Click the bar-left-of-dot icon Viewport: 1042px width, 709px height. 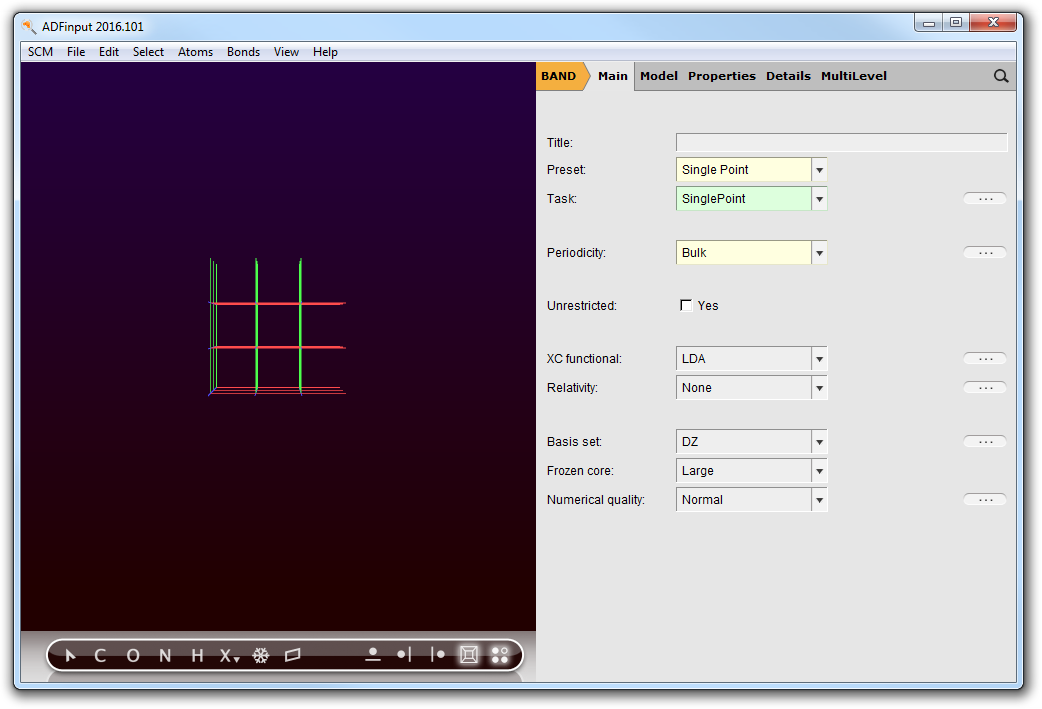[437, 655]
